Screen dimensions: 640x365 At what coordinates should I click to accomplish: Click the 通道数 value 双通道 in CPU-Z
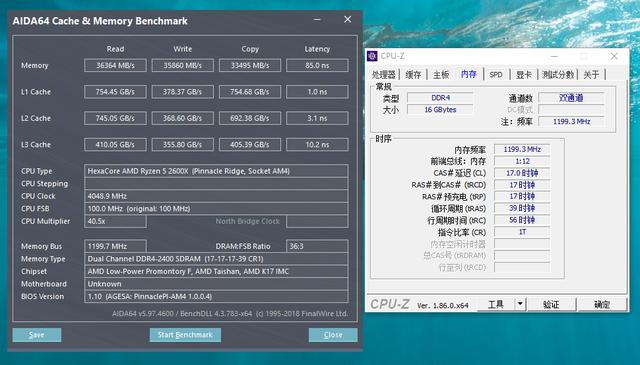point(571,98)
